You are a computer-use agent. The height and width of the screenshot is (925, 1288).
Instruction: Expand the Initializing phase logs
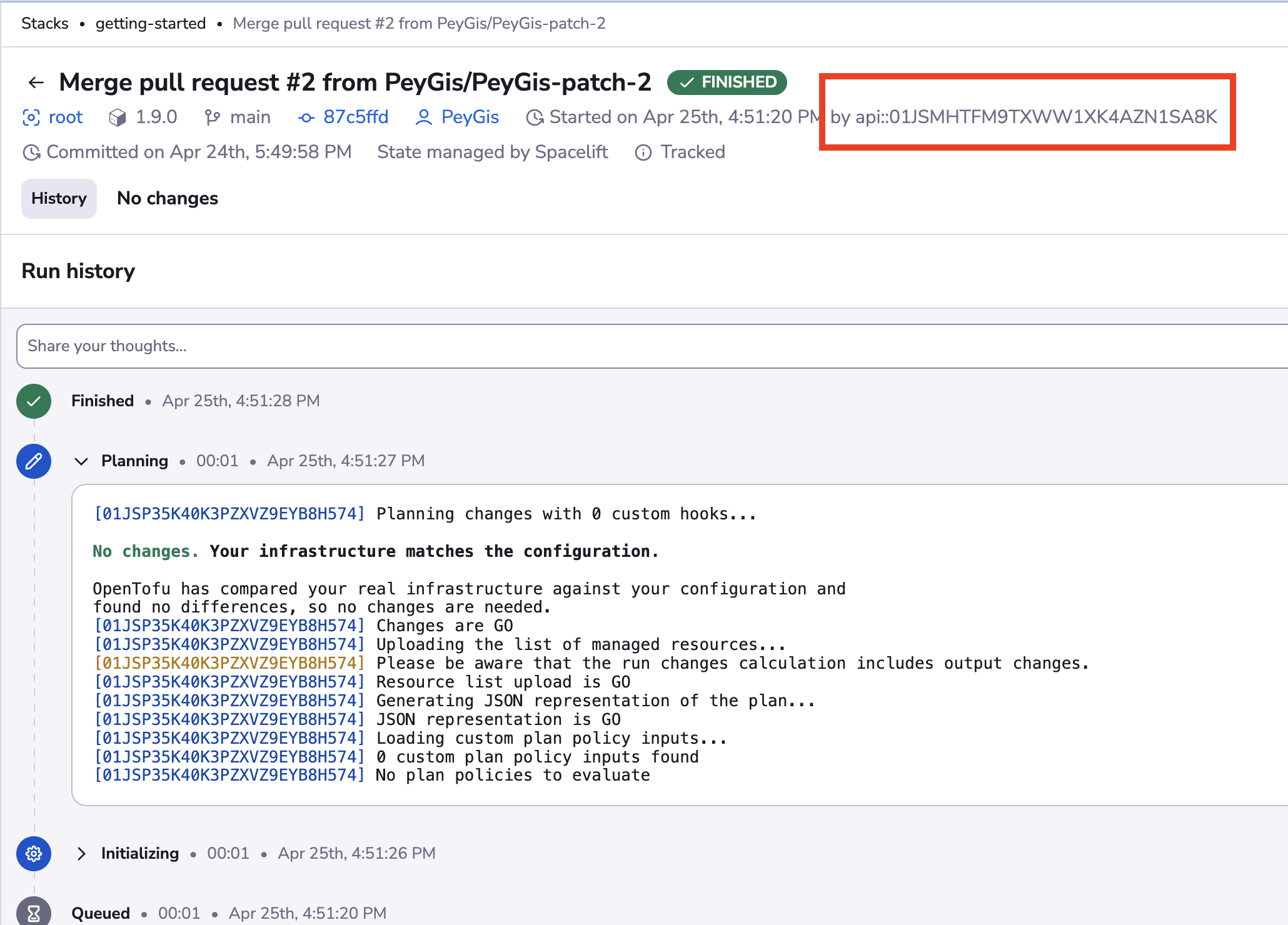point(81,854)
